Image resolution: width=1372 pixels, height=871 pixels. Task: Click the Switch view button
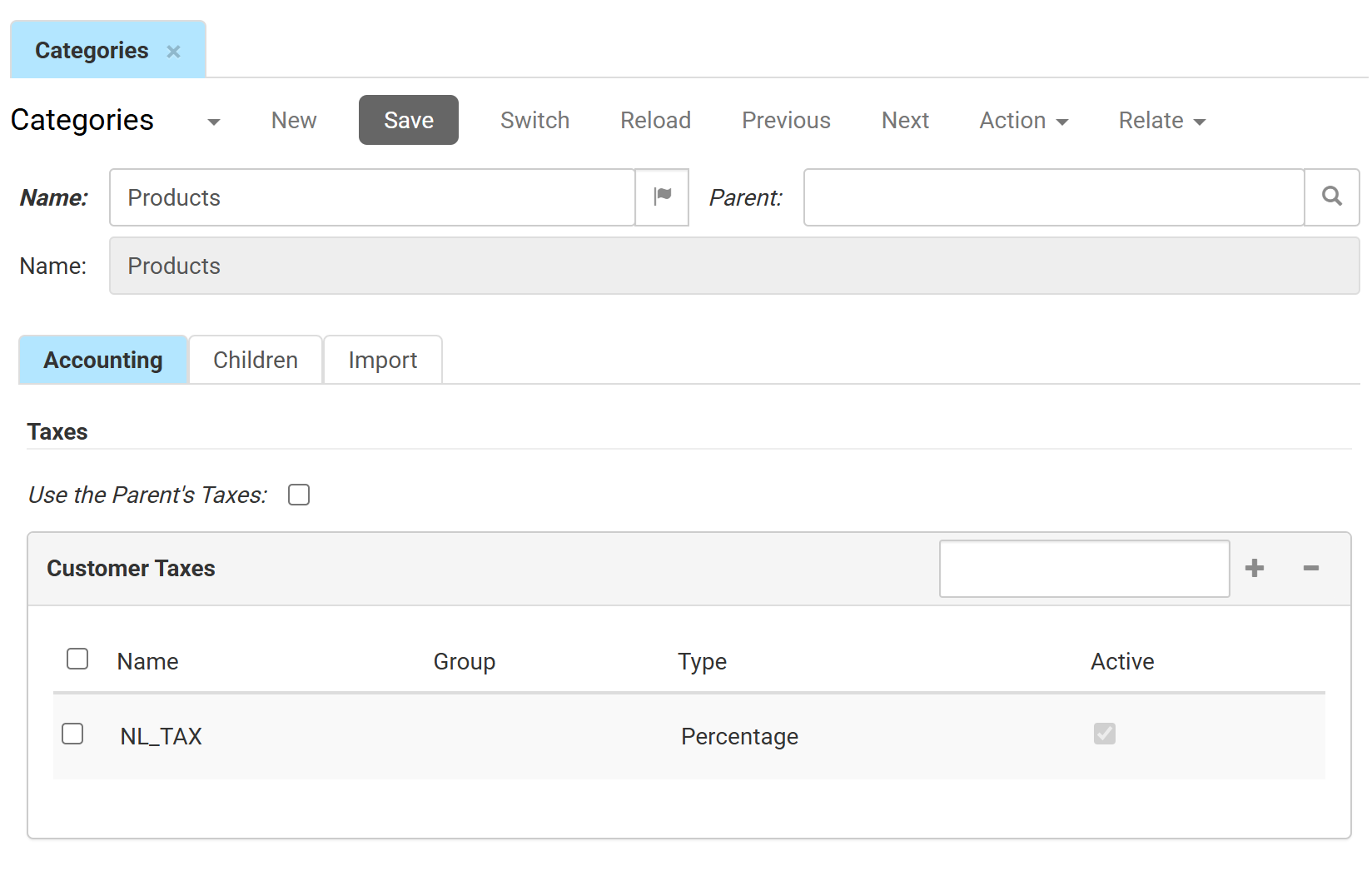[x=534, y=121]
